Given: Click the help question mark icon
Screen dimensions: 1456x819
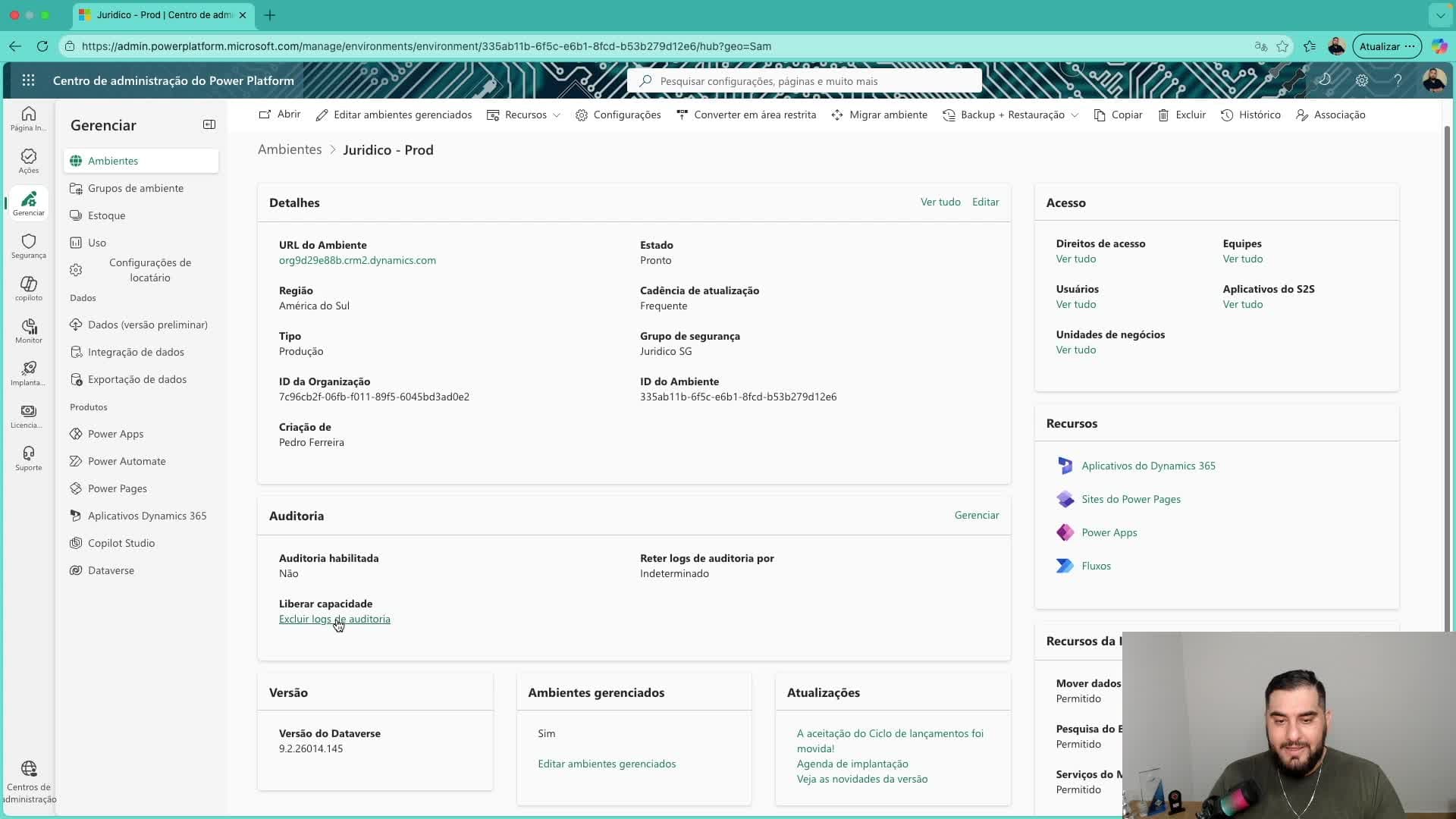Looking at the screenshot, I should coord(1398,80).
